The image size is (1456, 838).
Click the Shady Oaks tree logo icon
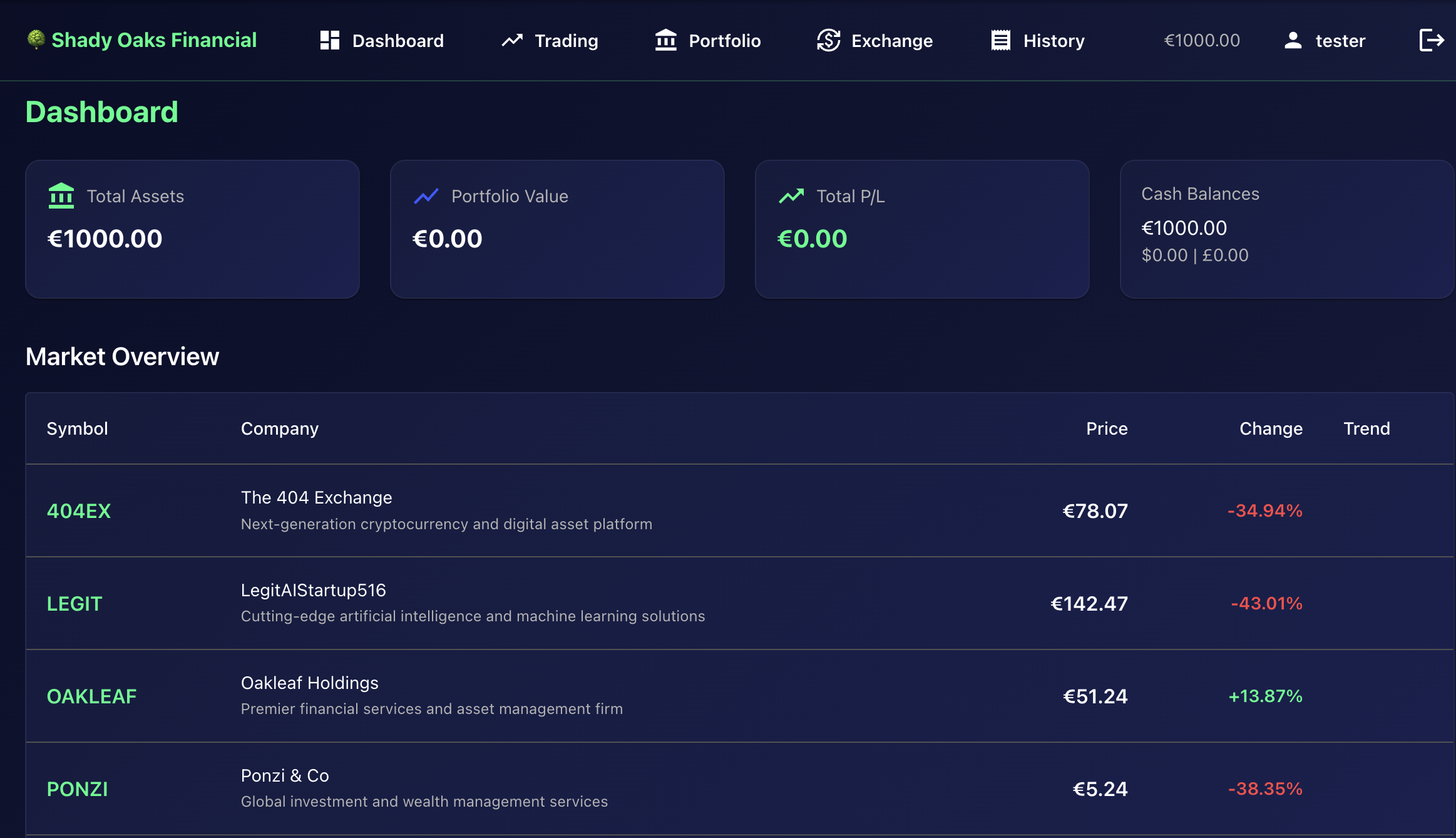coord(36,39)
